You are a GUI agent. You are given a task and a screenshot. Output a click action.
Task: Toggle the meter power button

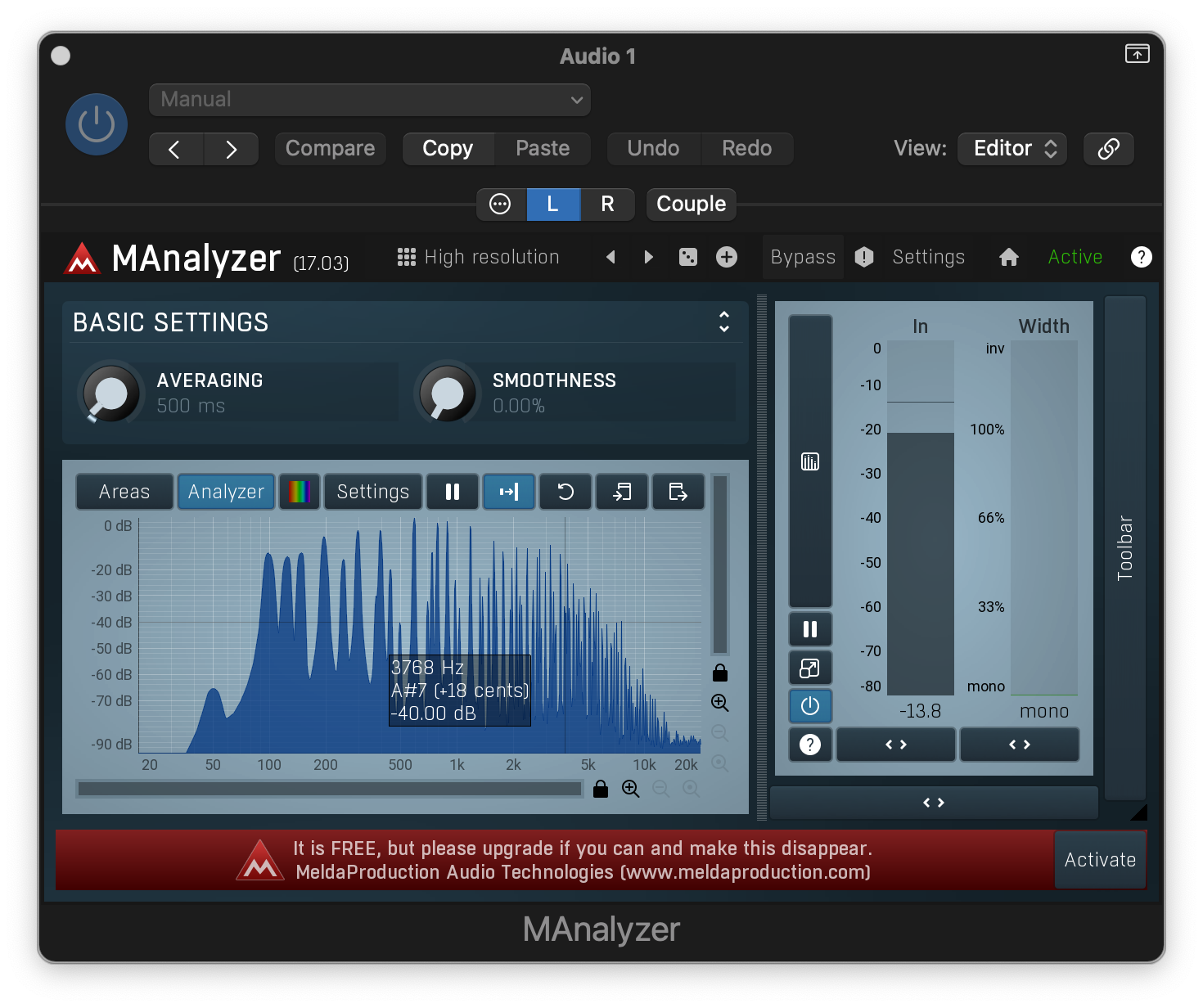pos(810,706)
